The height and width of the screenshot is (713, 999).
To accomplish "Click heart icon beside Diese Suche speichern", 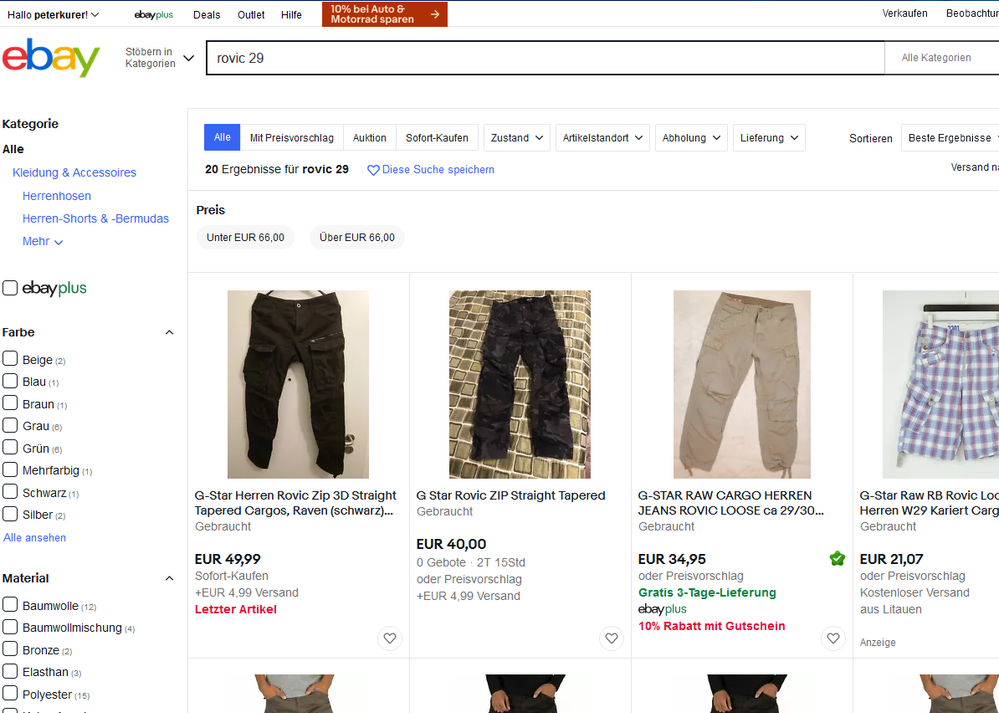I will click(373, 170).
